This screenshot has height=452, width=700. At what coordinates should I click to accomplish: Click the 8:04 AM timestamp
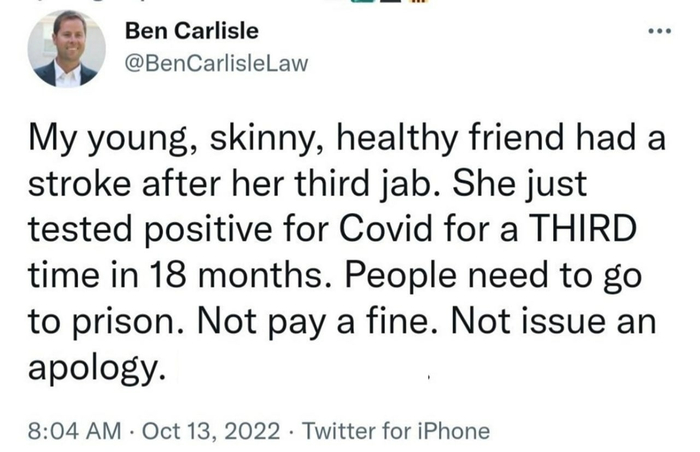79,431
